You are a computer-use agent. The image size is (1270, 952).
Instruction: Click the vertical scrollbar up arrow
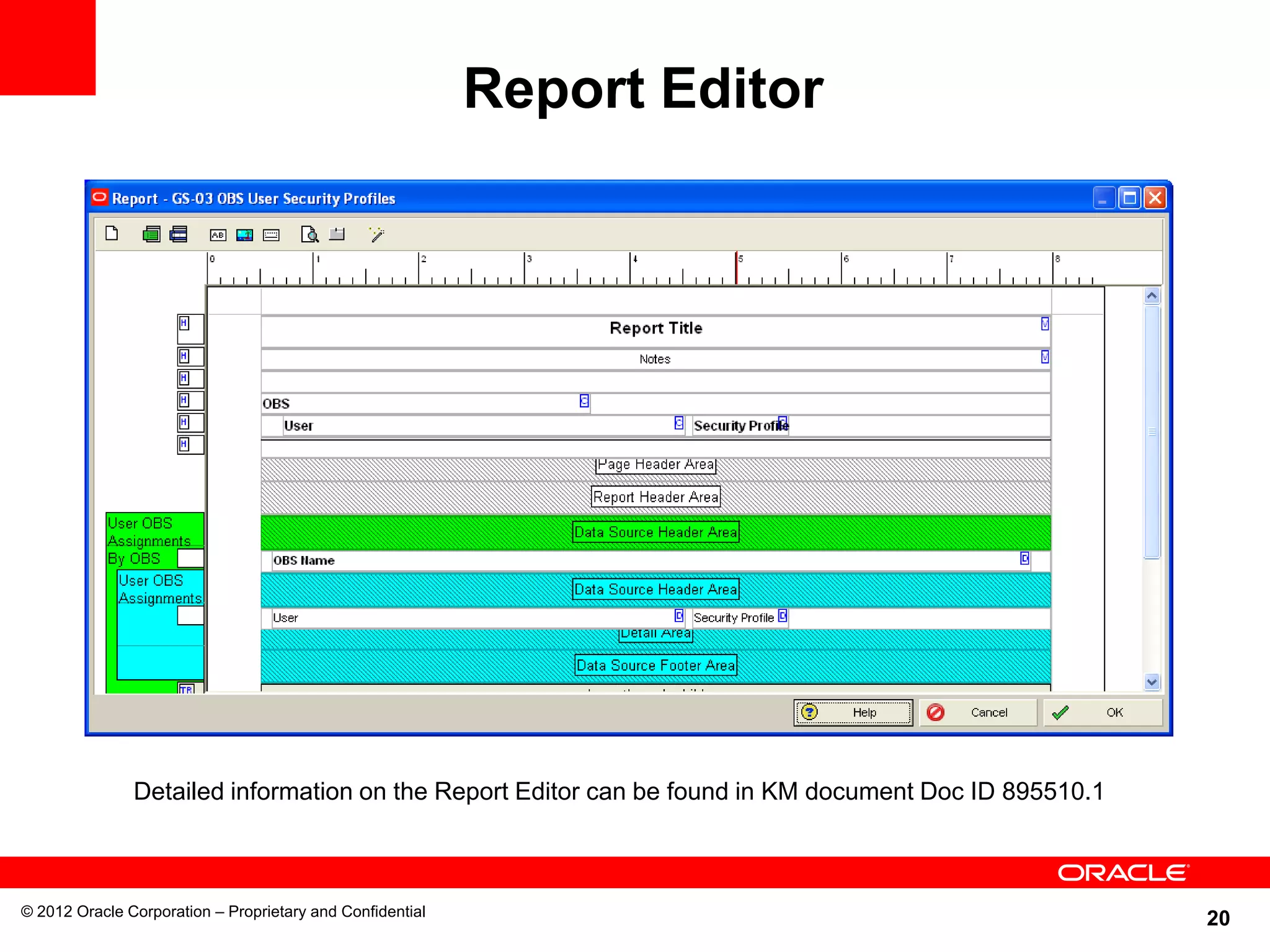click(1152, 296)
